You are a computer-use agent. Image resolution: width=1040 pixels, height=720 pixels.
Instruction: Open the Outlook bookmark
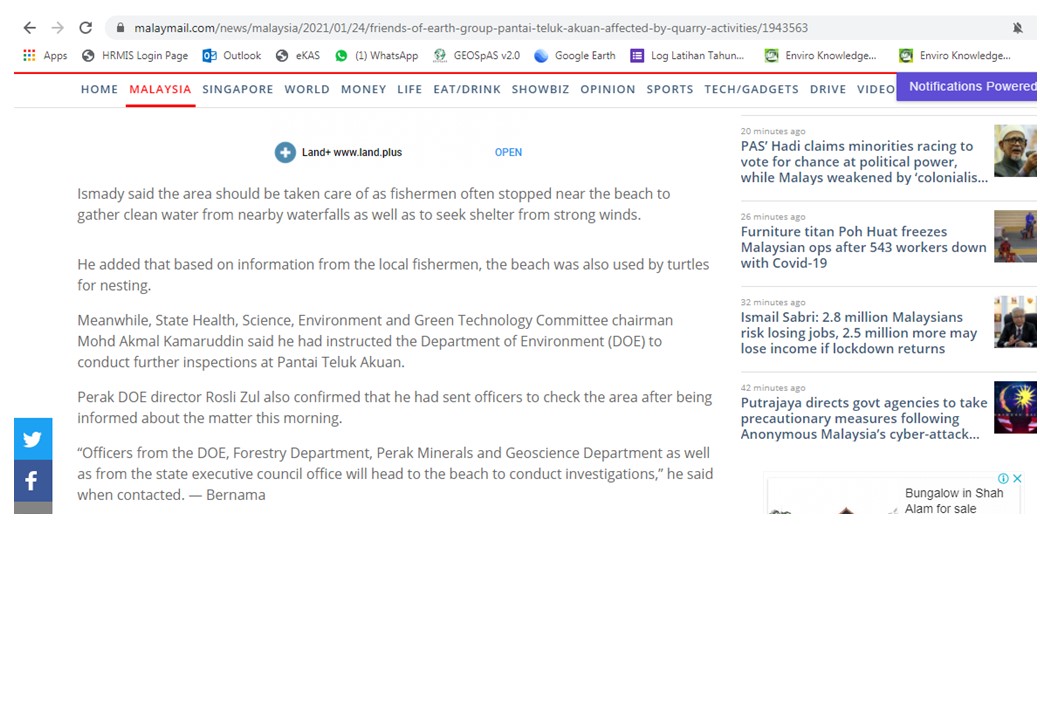click(231, 56)
